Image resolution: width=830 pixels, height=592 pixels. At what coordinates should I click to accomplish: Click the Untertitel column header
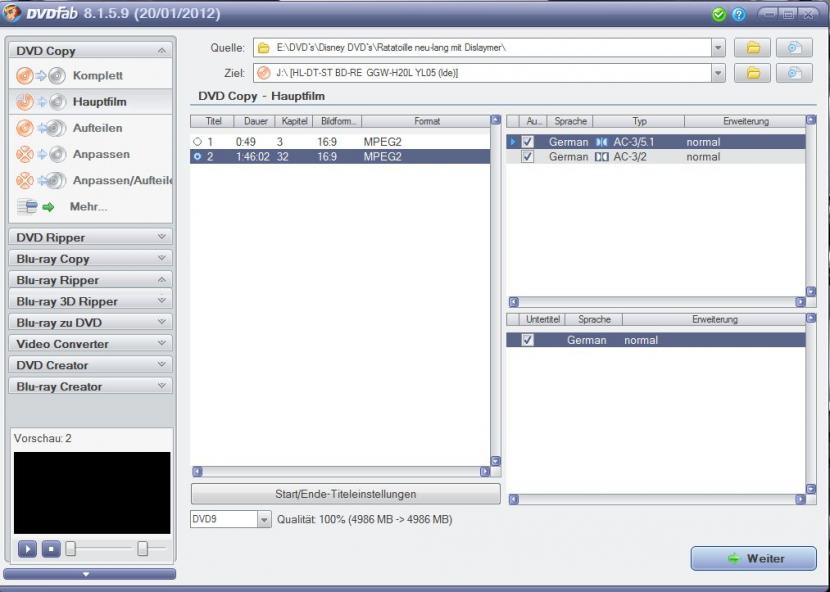pyautogui.click(x=543, y=319)
